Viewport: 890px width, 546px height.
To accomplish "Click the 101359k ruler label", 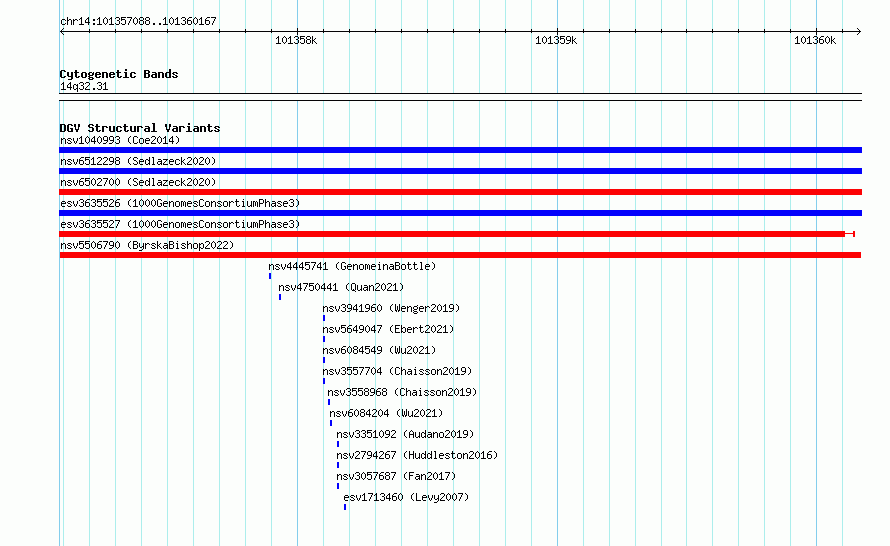I will tap(556, 40).
